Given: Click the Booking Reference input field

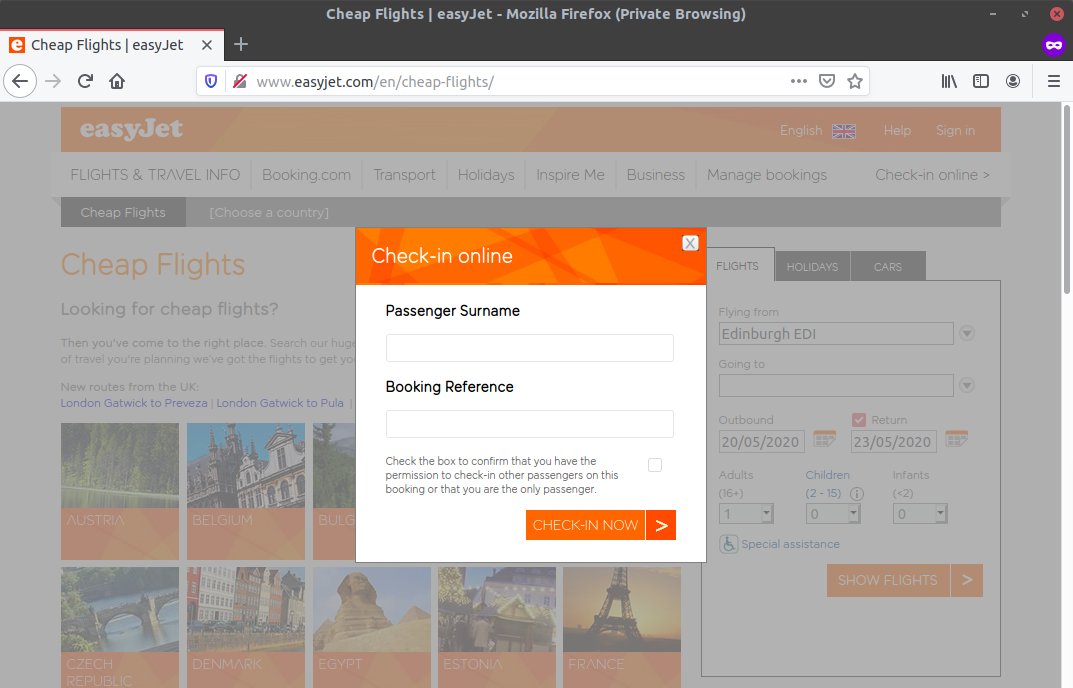Looking at the screenshot, I should pos(530,424).
